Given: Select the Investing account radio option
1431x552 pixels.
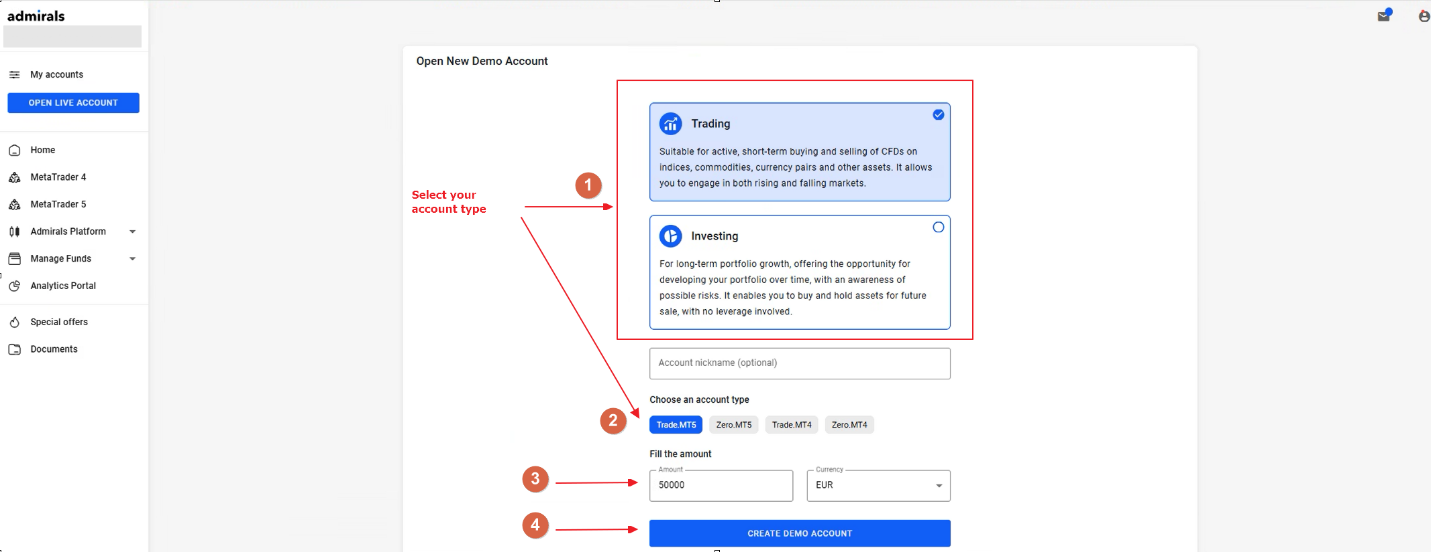Looking at the screenshot, I should tap(938, 227).
